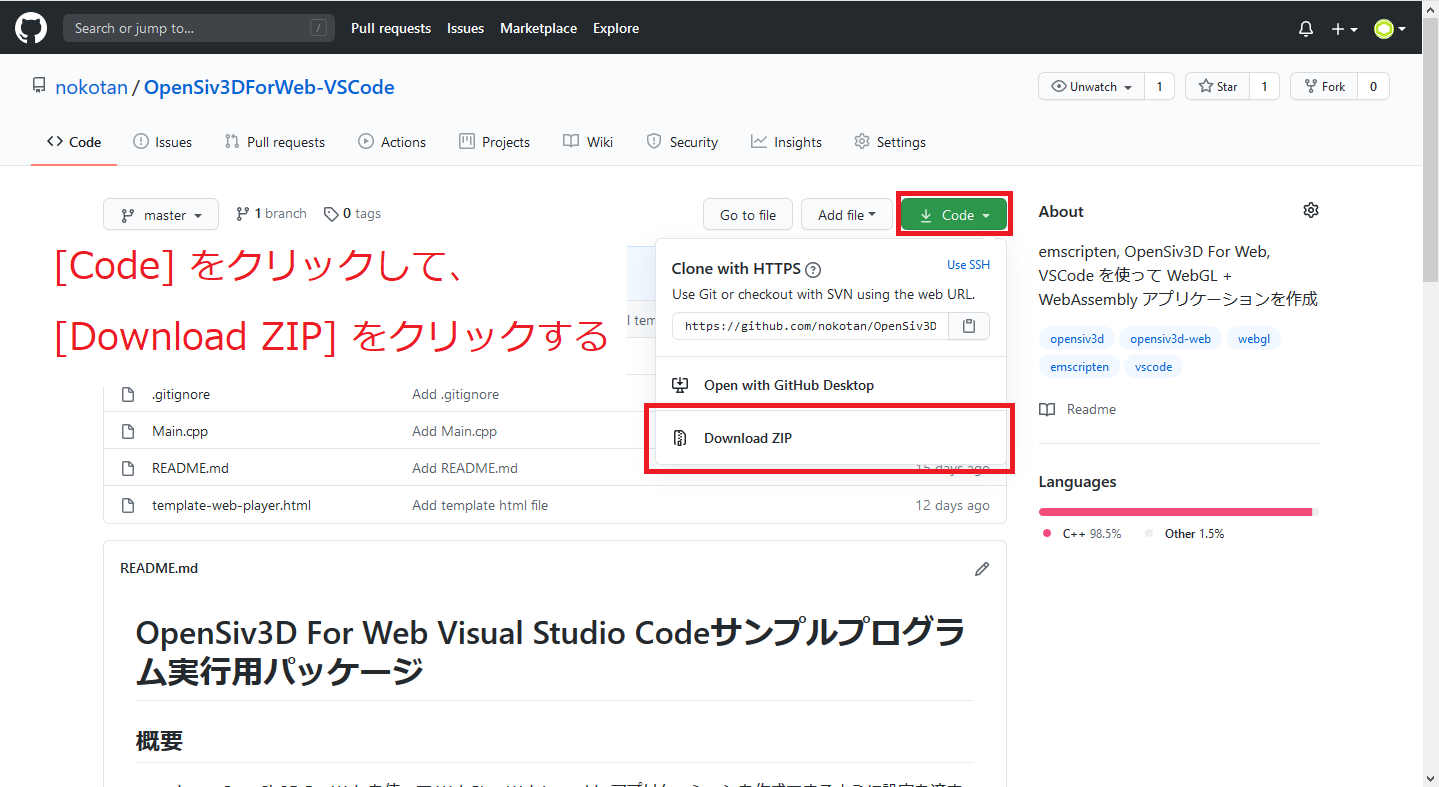Screen dimensions: 1439x787
Task: Click the fork count 0
Action: pos(1373,87)
